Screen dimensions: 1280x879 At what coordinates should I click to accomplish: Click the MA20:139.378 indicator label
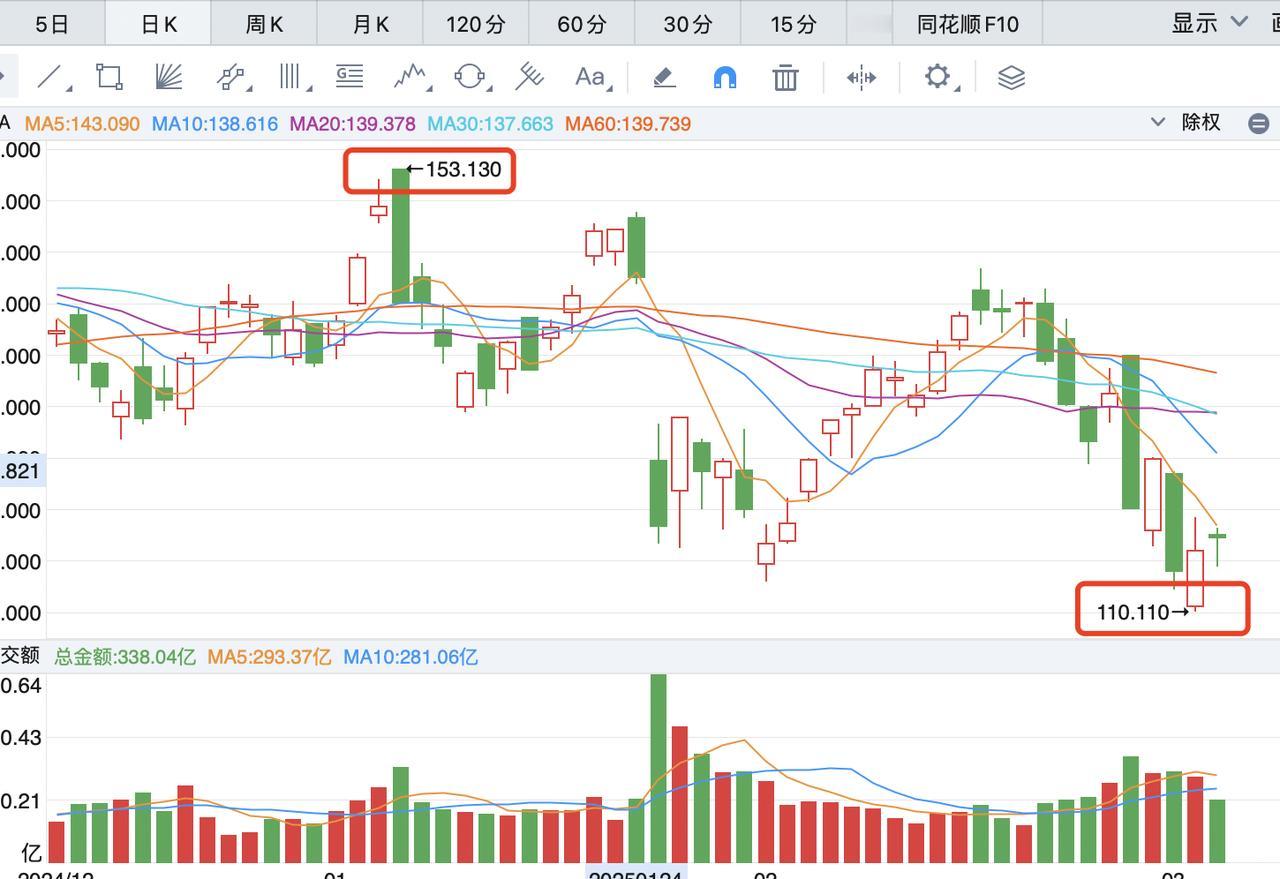352,124
